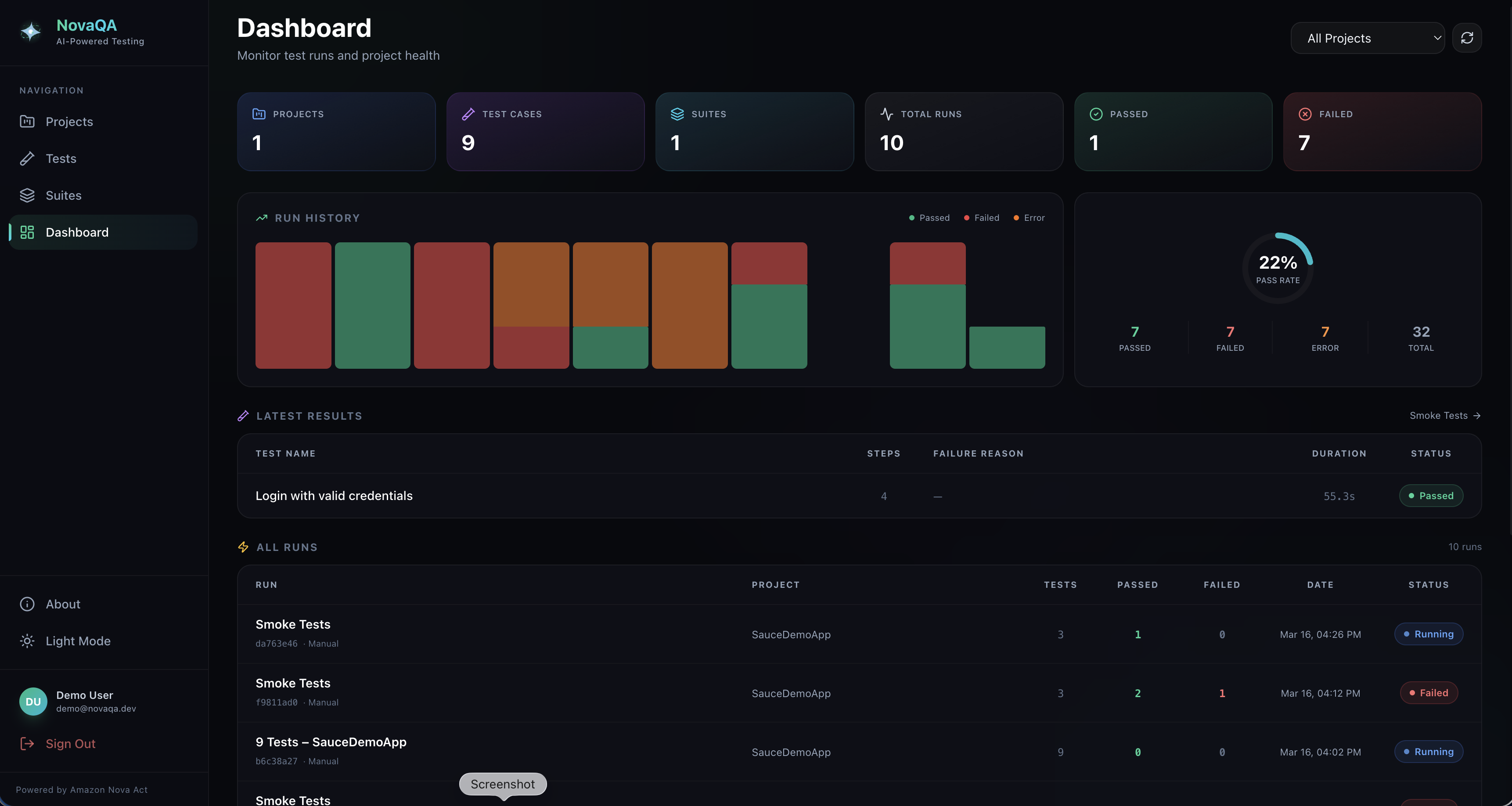Viewport: 1512px width, 806px height.
Task: Click the second green run history bar
Action: coord(372,305)
